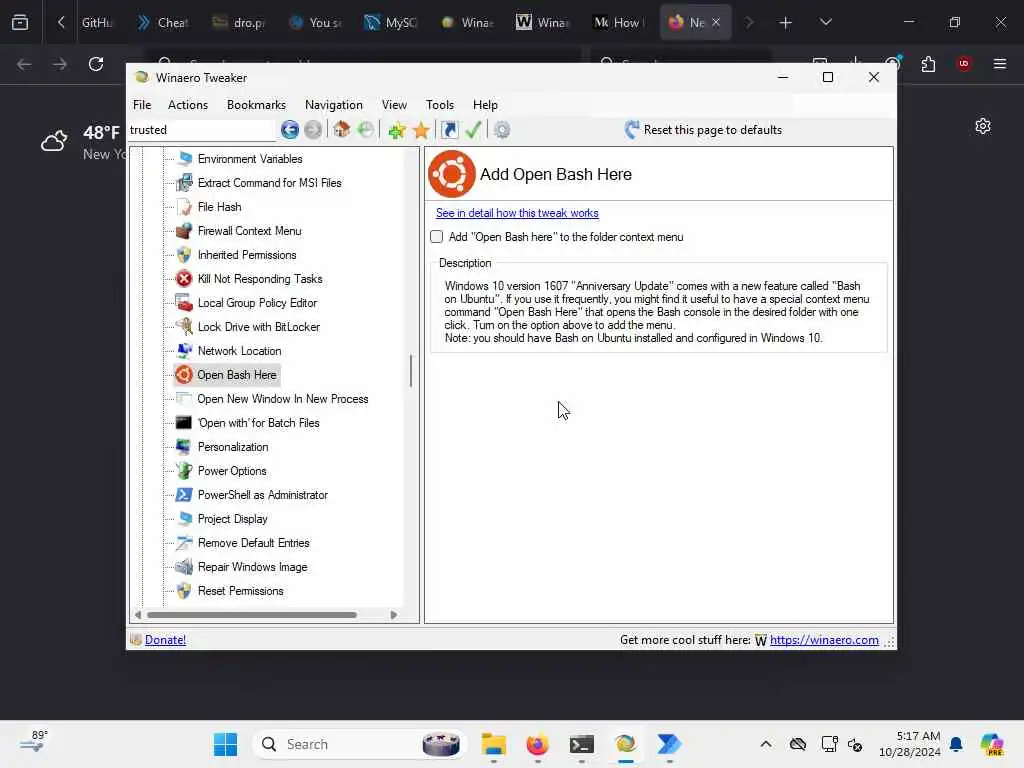Switch to the GitHub browser tab
The height and width of the screenshot is (768, 1024).
(x=97, y=22)
